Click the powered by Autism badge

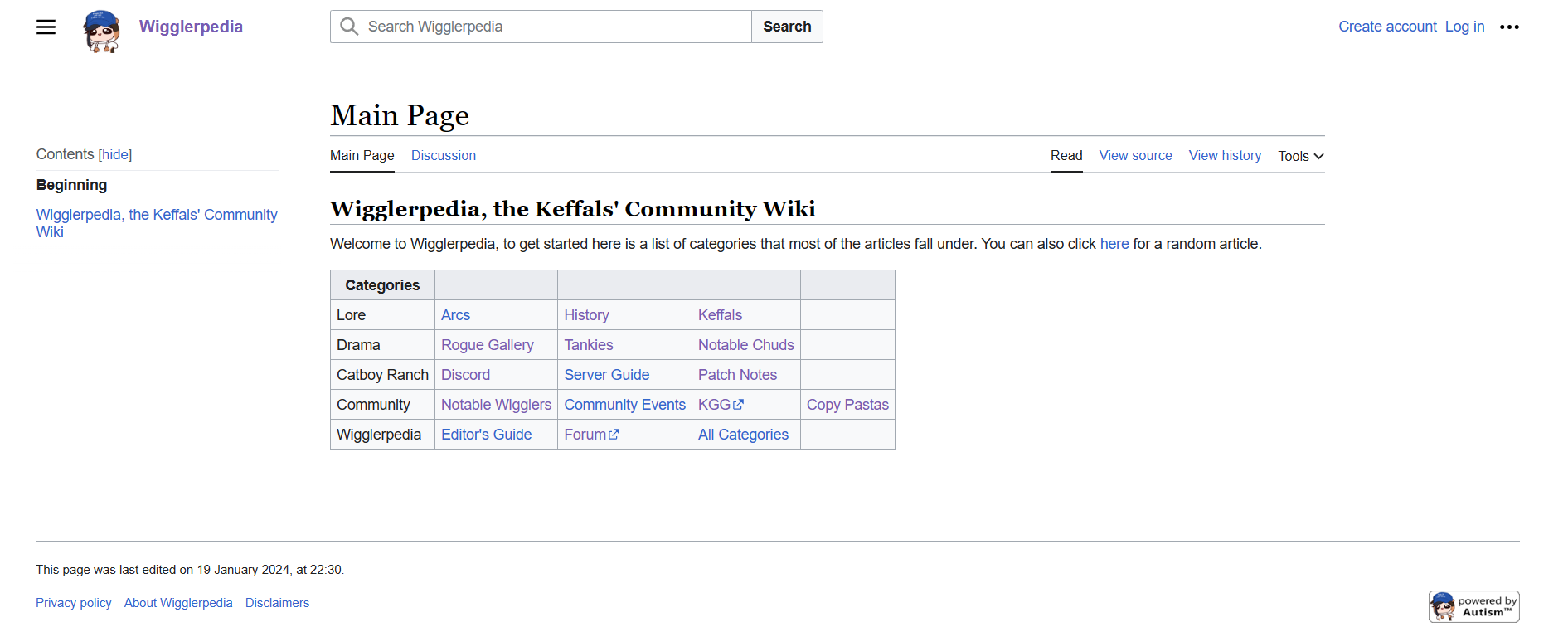pos(1473,606)
